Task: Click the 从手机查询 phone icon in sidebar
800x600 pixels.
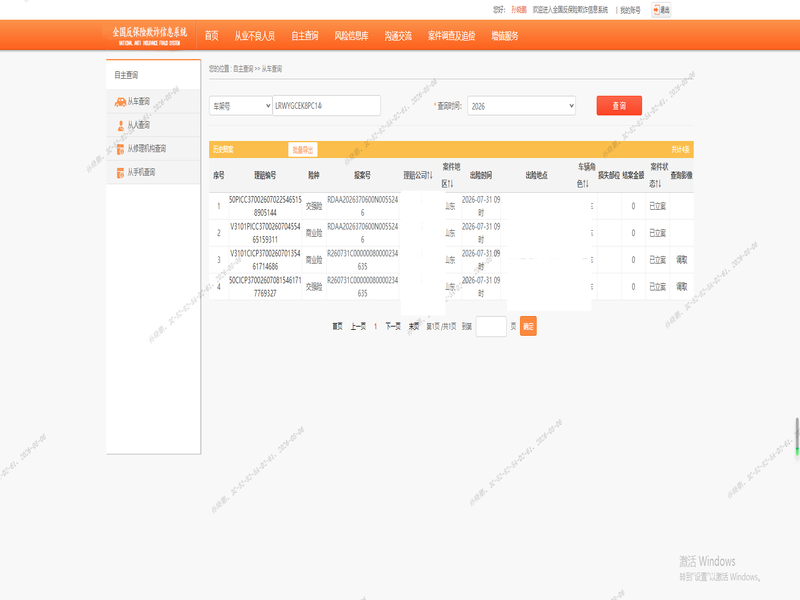Action: pos(120,173)
